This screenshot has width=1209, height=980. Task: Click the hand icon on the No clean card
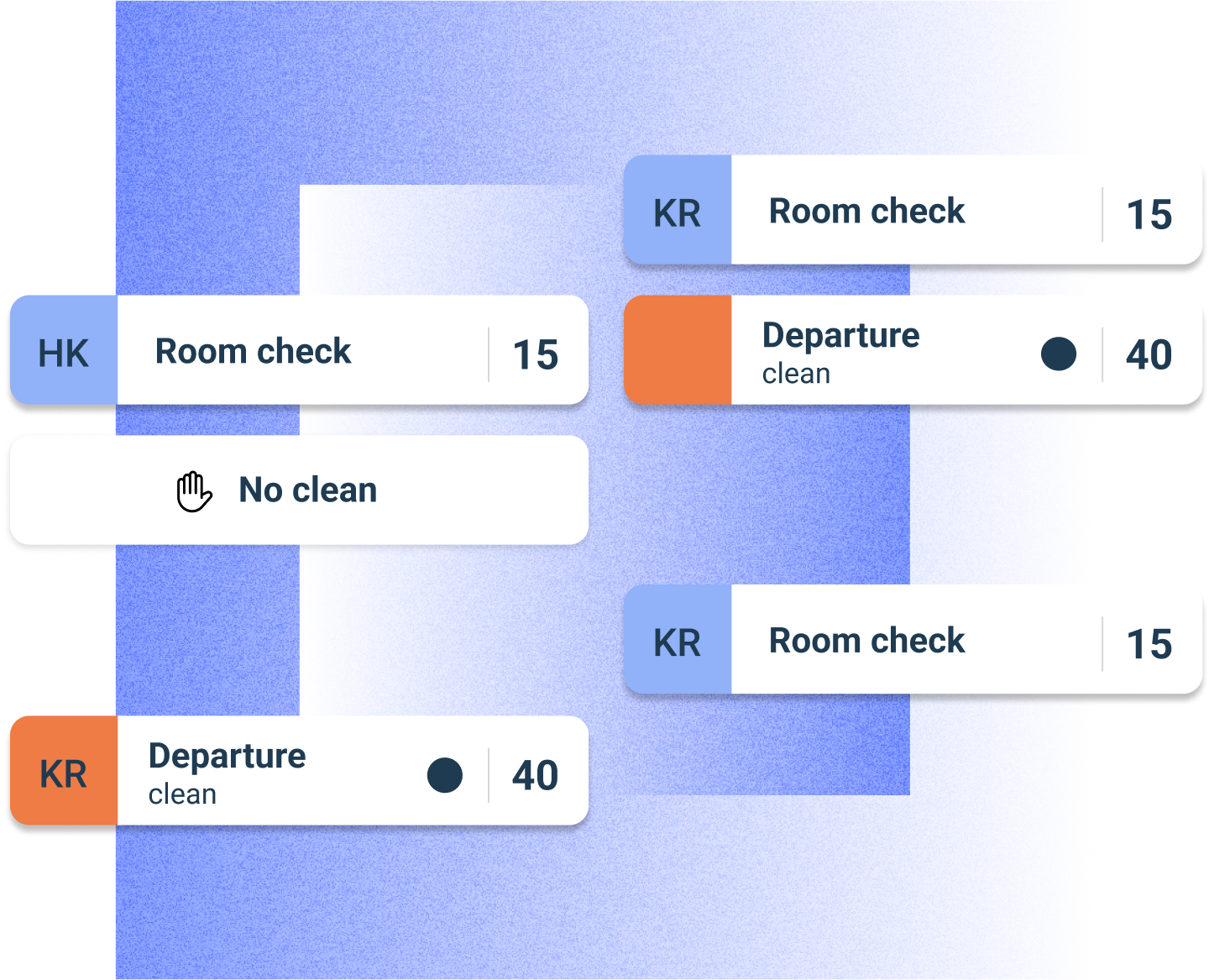[x=194, y=491]
